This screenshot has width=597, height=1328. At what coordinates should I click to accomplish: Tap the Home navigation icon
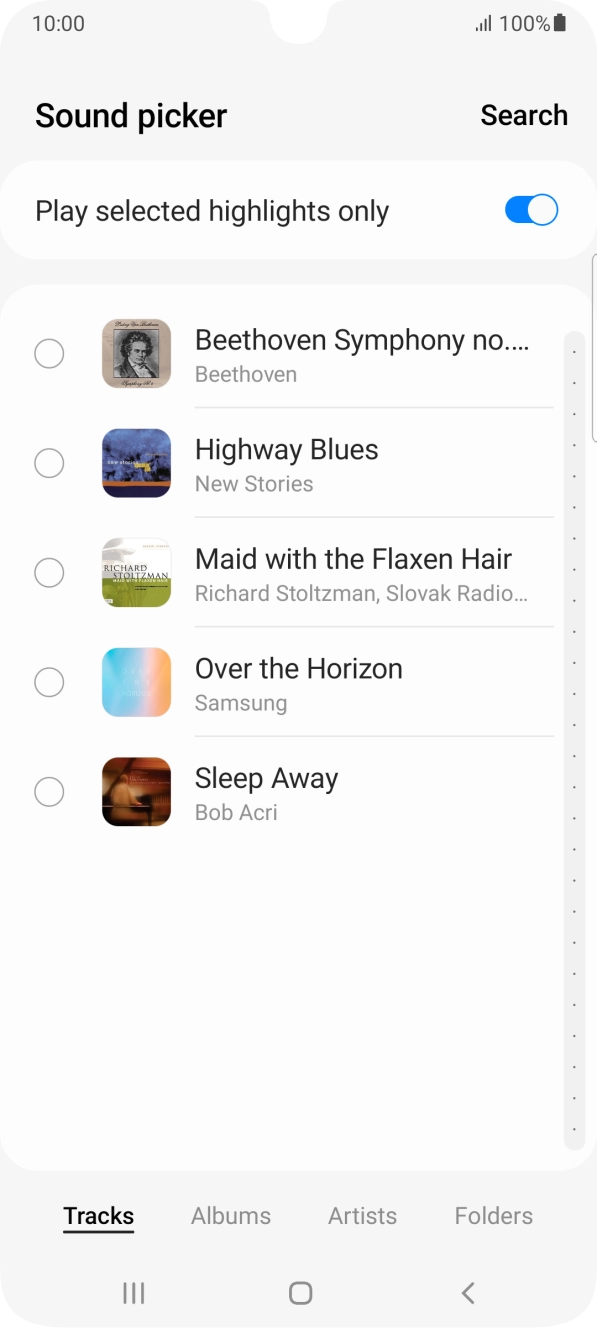[298, 1292]
